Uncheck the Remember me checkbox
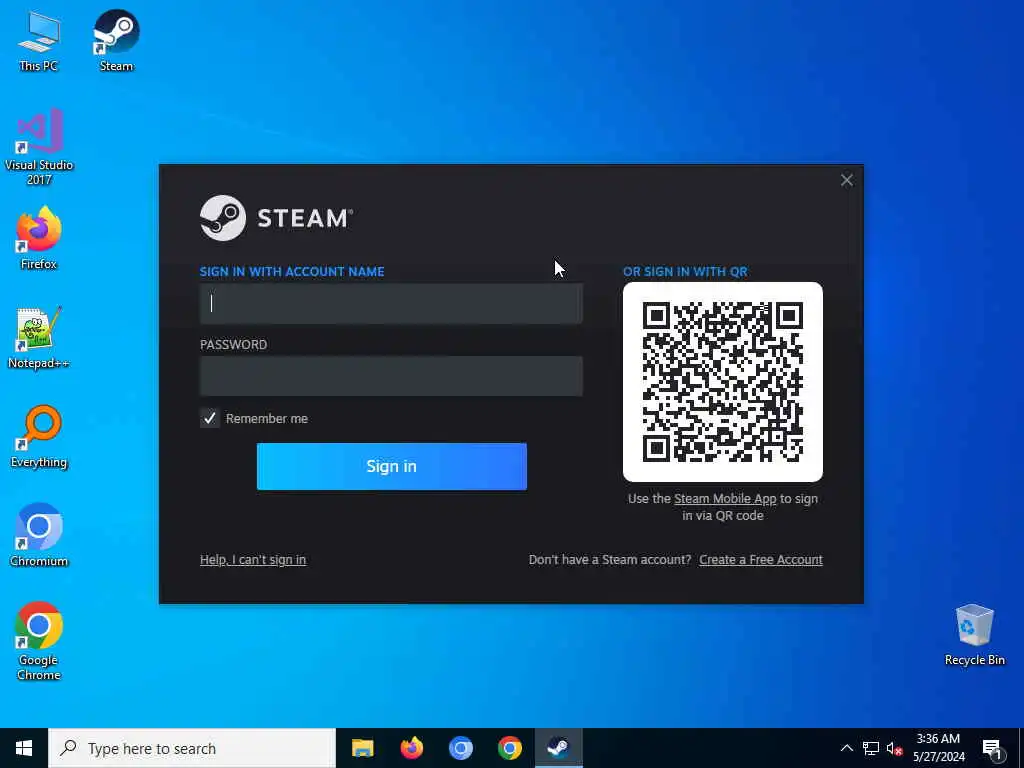1024x768 pixels. coord(210,419)
